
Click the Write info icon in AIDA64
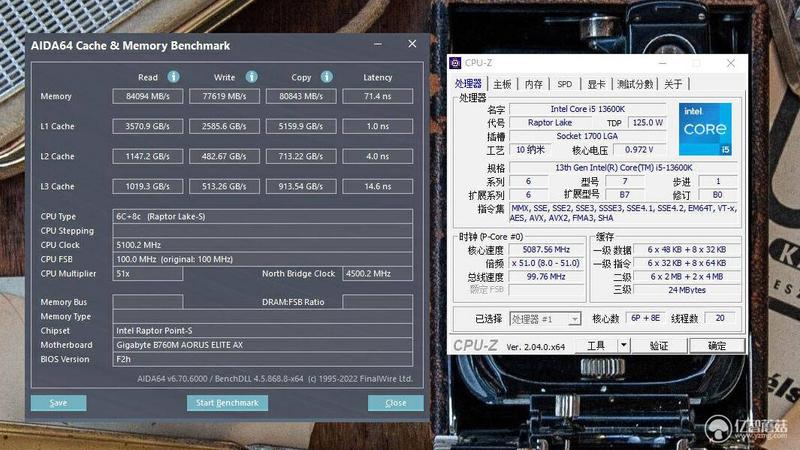[x=252, y=77]
